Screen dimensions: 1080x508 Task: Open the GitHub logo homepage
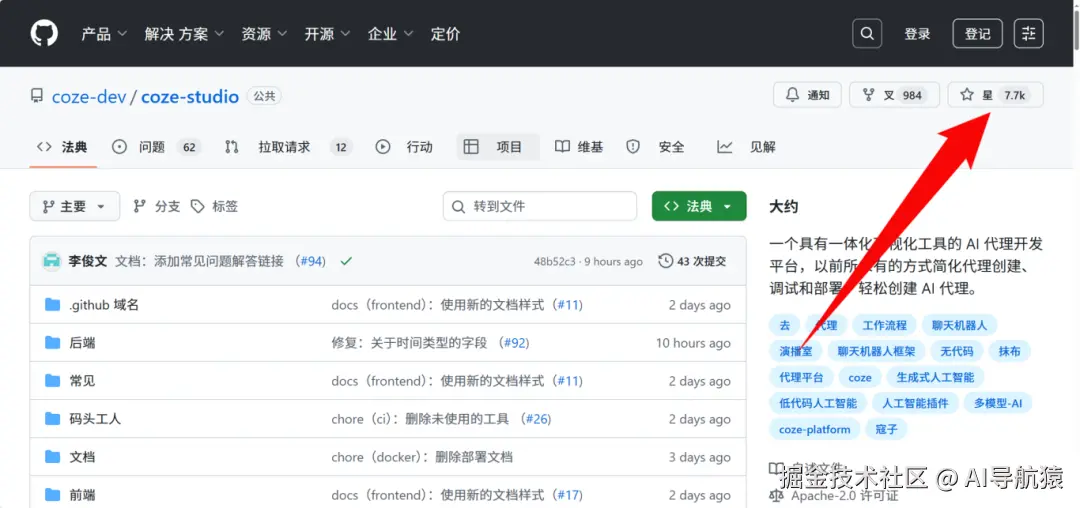44,33
